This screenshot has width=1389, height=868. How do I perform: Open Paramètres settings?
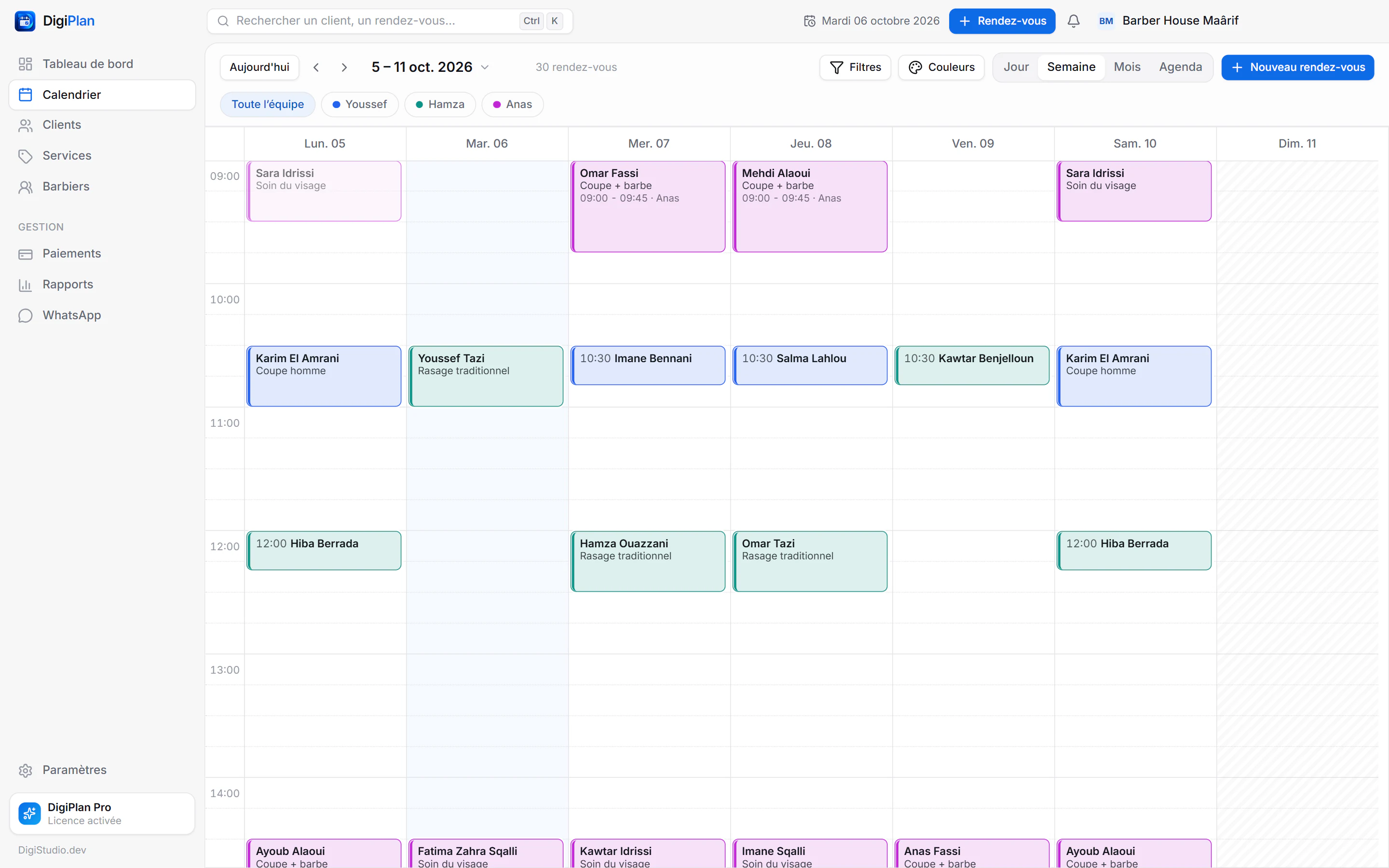click(x=102, y=770)
